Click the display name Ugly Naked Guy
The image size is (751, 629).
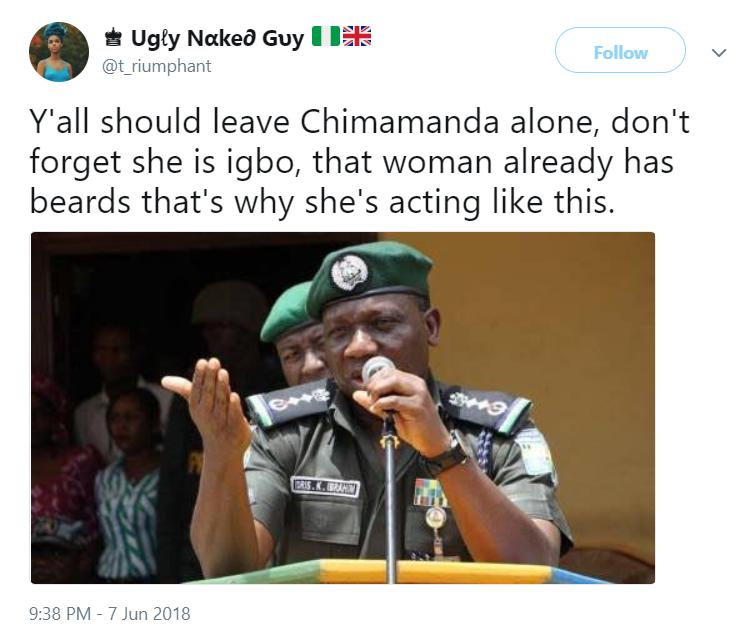217,38
